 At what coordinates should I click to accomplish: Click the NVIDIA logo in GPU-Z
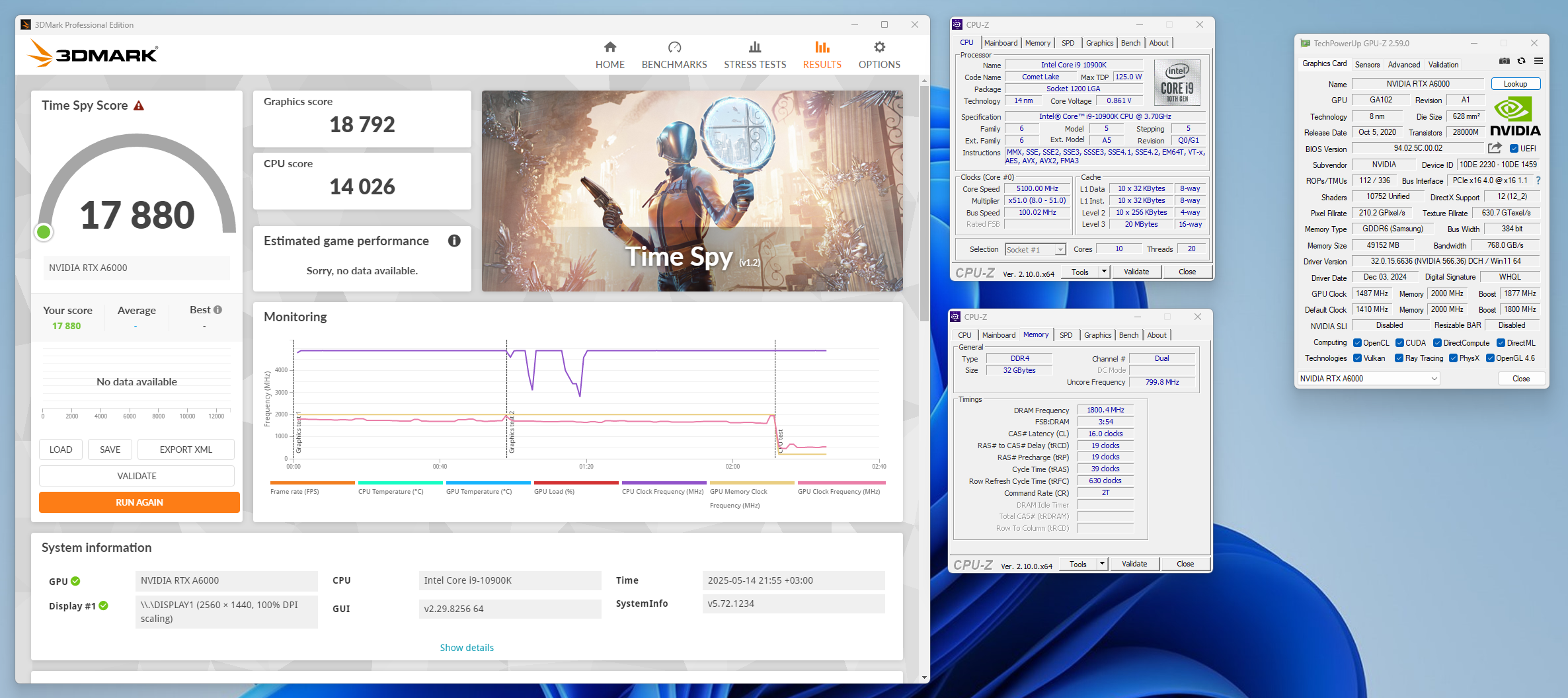[x=1514, y=117]
